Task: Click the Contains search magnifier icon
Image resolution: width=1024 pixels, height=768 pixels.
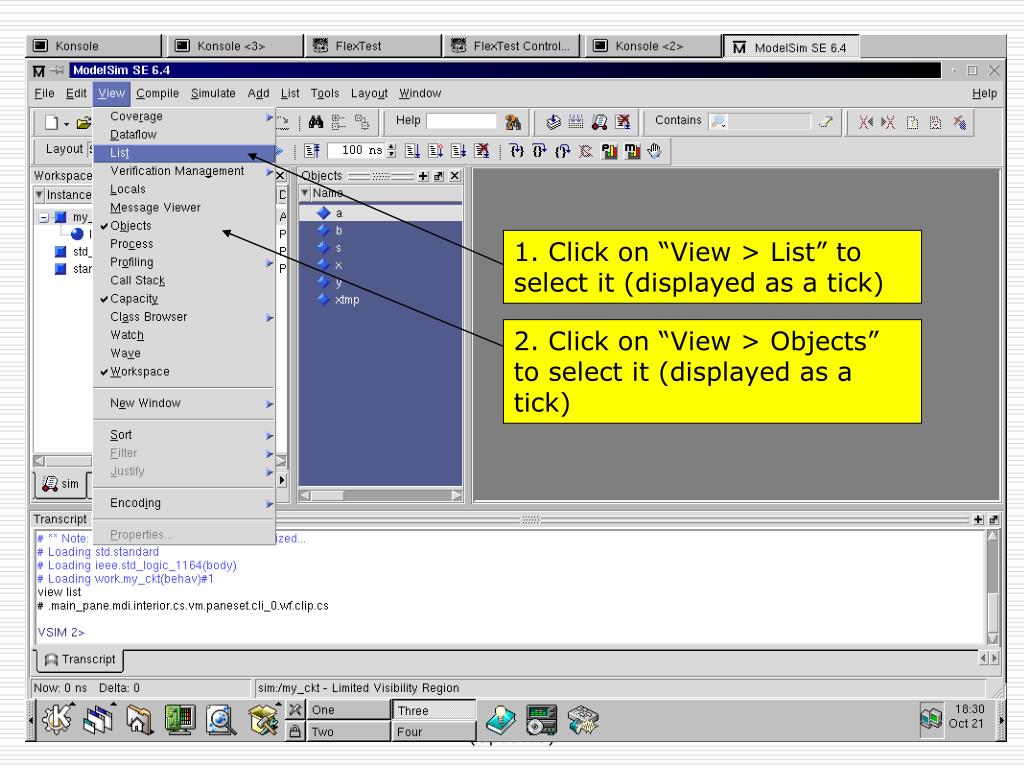Action: pyautogui.click(x=718, y=121)
